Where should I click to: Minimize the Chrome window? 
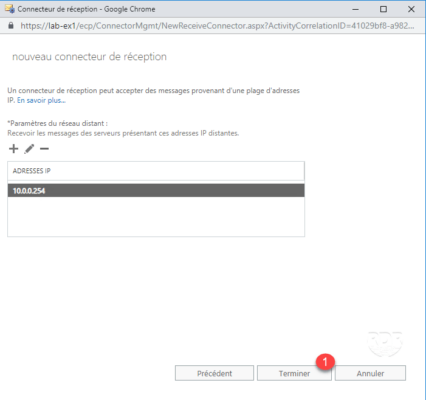[x=356, y=9]
